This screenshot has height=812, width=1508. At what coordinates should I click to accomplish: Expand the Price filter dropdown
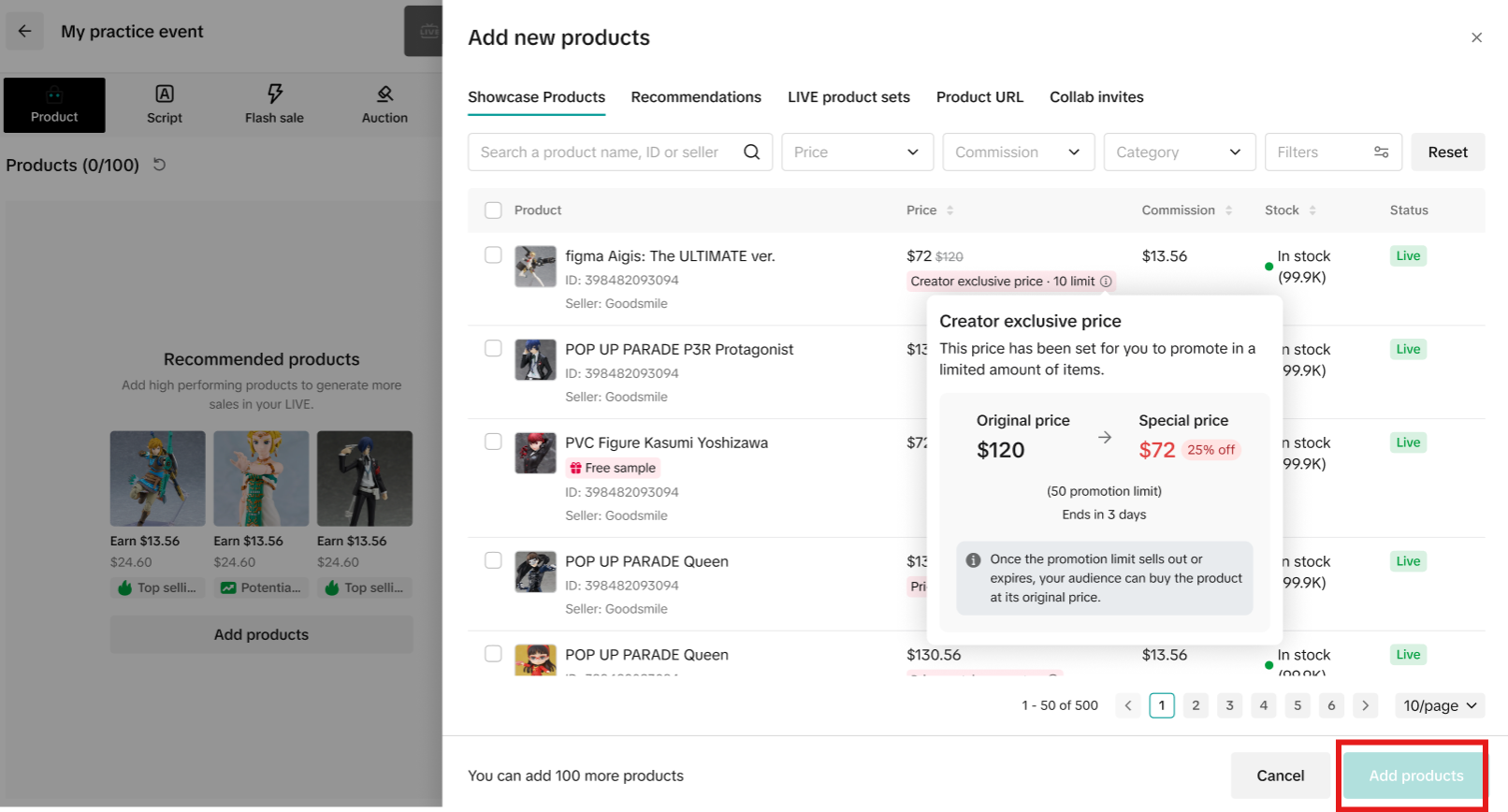857,152
